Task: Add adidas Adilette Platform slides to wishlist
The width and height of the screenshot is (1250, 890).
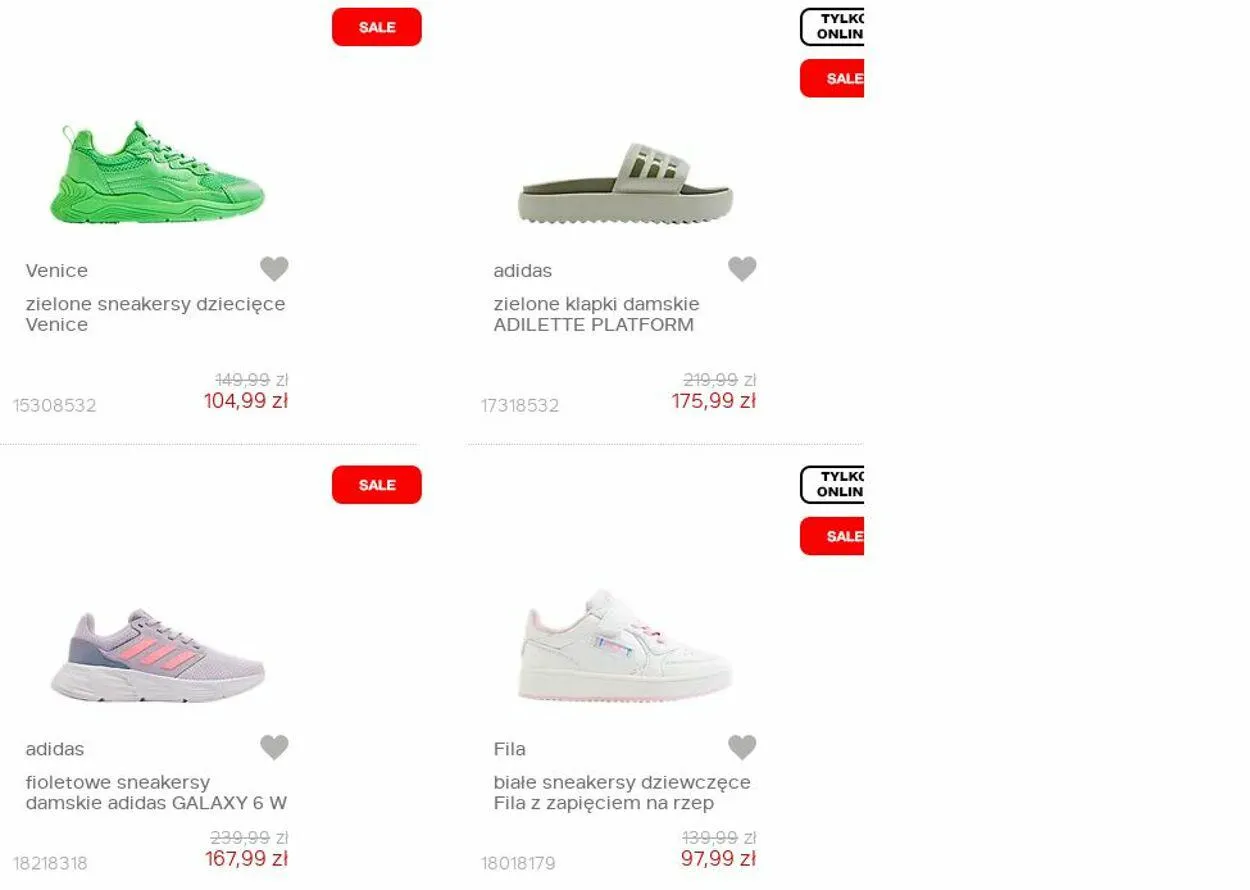Action: click(742, 269)
